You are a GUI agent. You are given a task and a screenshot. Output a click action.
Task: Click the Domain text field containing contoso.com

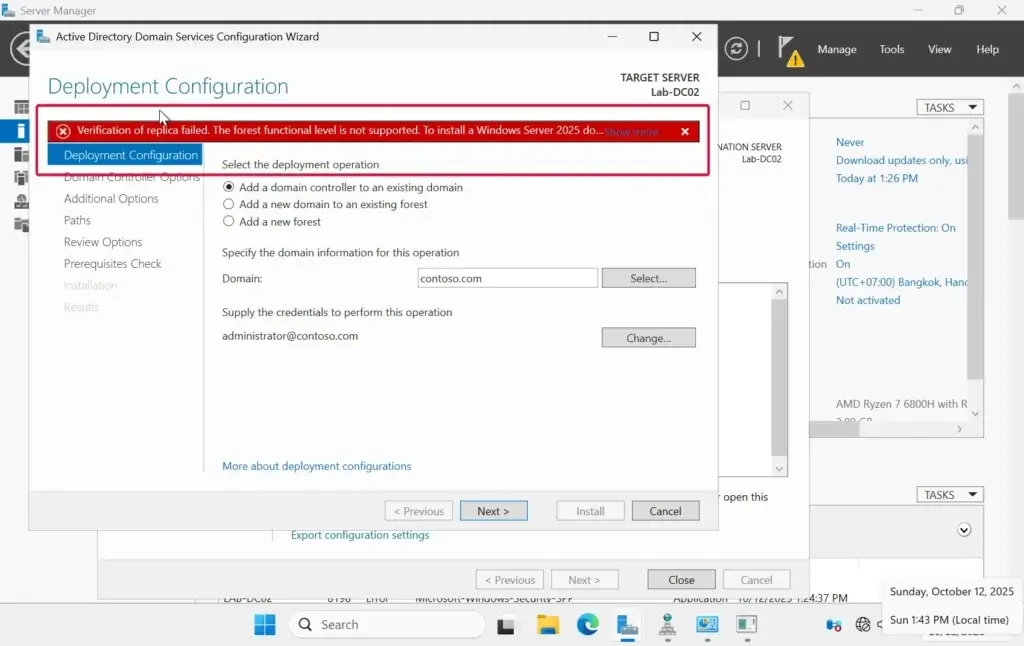[507, 278]
